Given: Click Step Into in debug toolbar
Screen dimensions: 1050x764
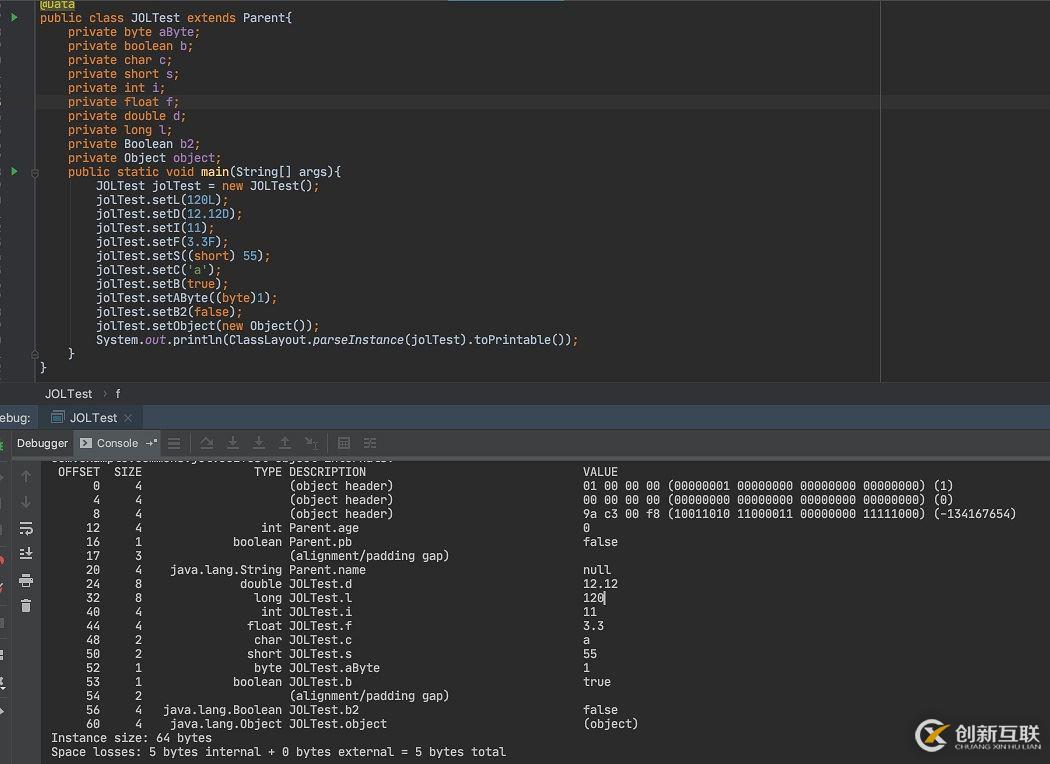Looking at the screenshot, I should pyautogui.click(x=233, y=443).
